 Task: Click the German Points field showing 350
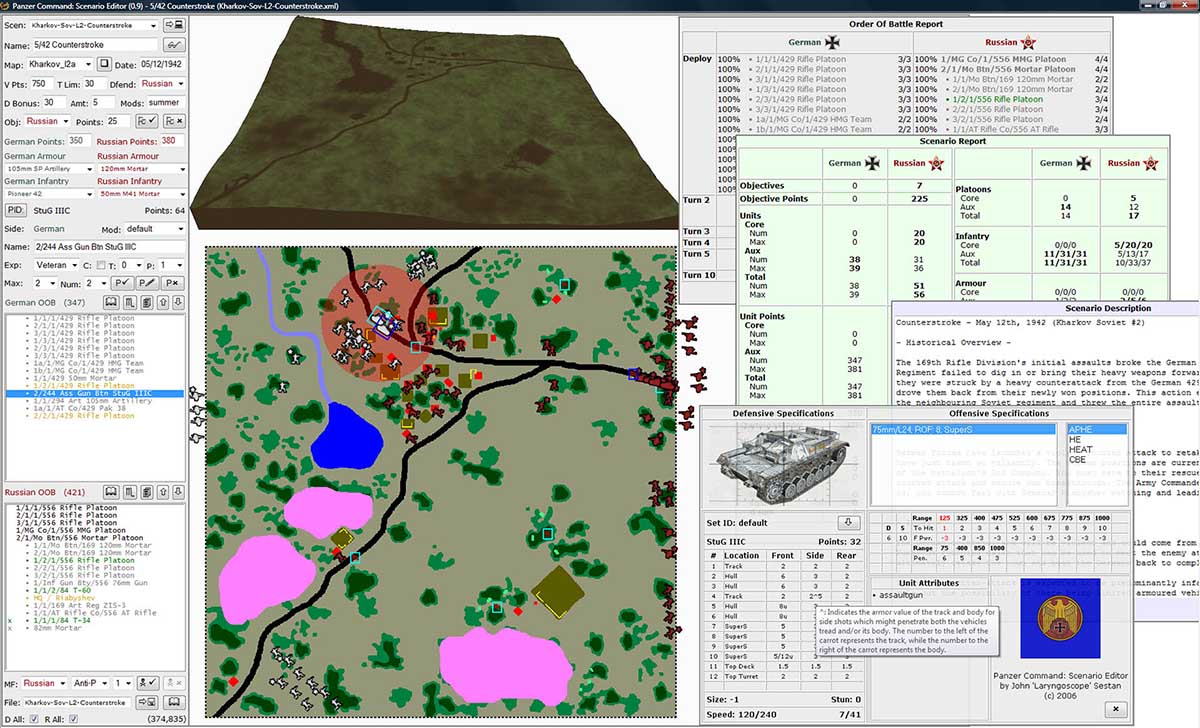click(79, 140)
